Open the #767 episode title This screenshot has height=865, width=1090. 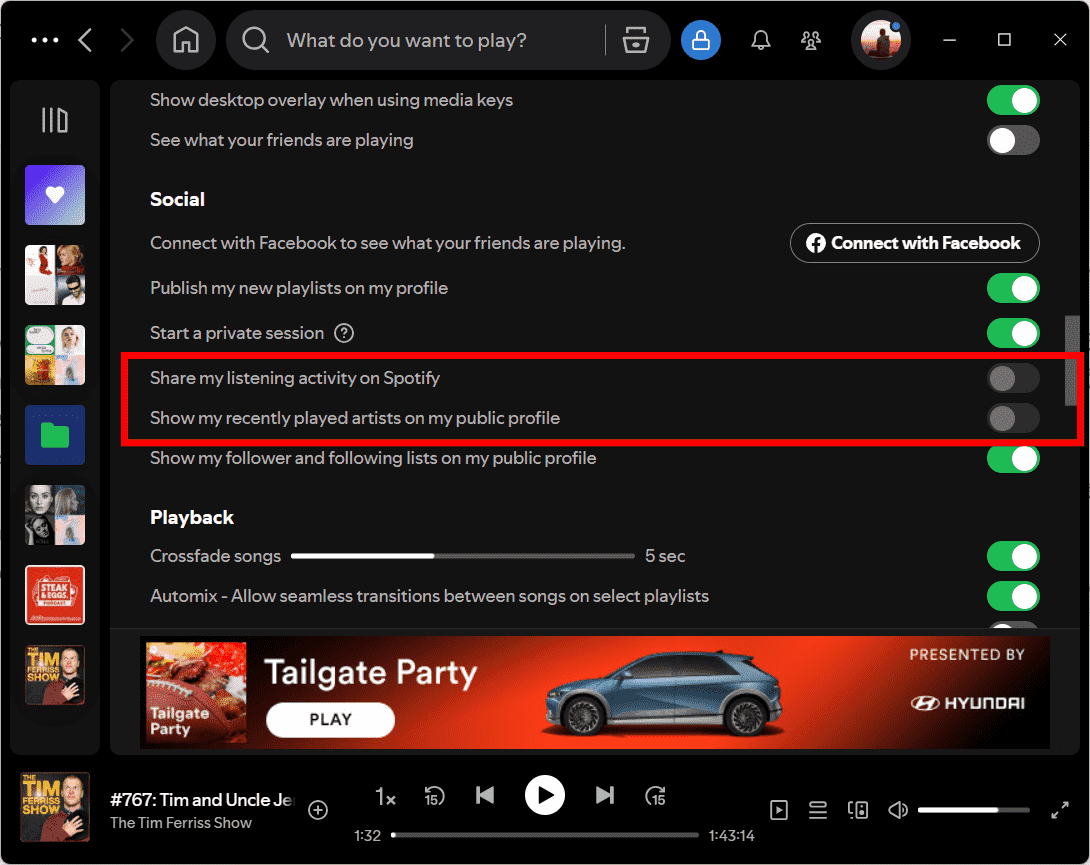point(202,800)
